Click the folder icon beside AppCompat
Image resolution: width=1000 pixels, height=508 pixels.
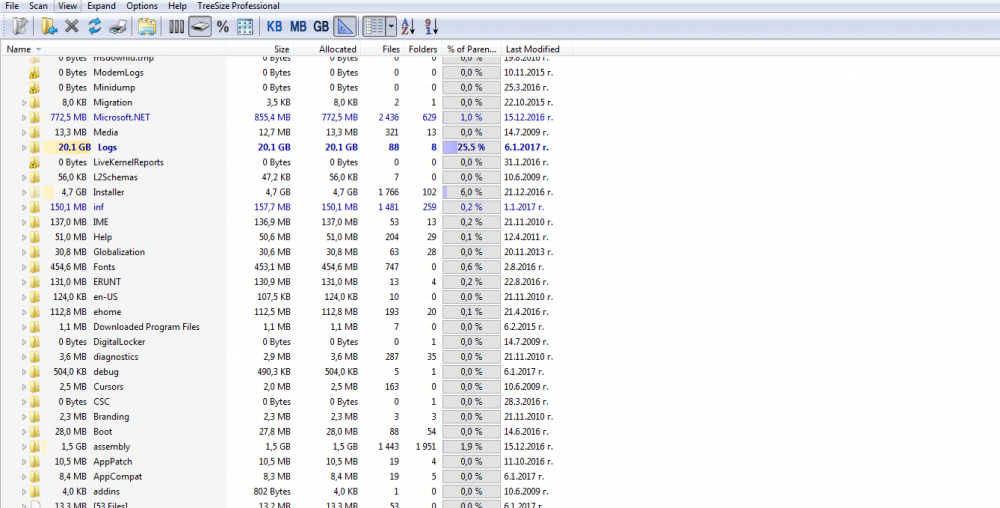click(34, 477)
